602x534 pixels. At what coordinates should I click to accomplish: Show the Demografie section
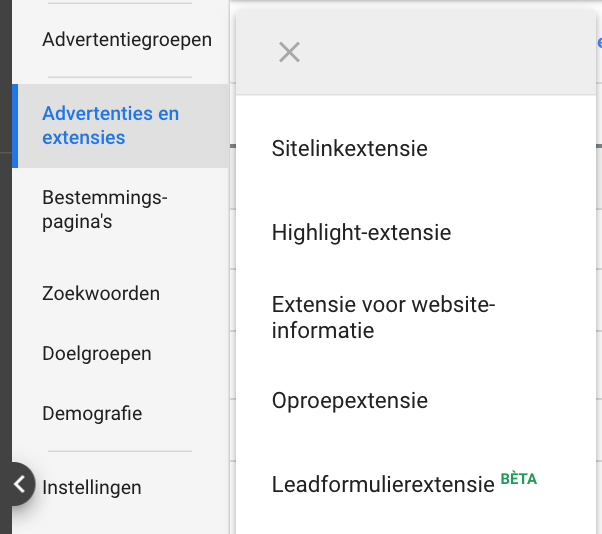tap(92, 414)
